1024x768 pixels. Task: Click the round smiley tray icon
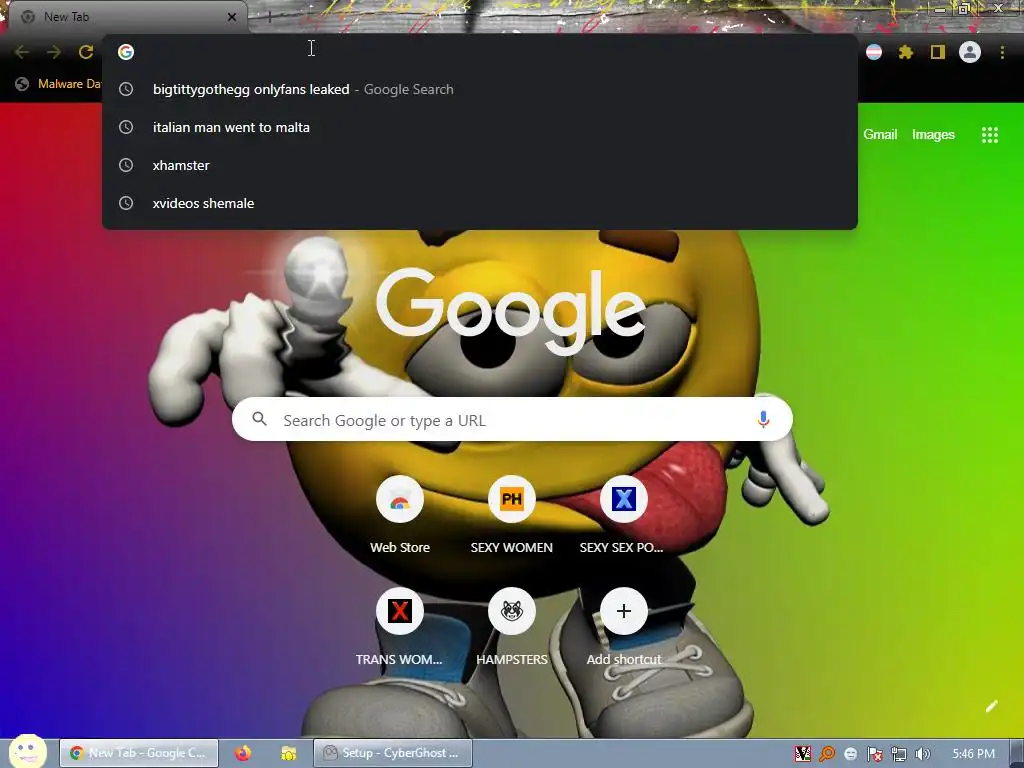pyautogui.click(x=850, y=754)
